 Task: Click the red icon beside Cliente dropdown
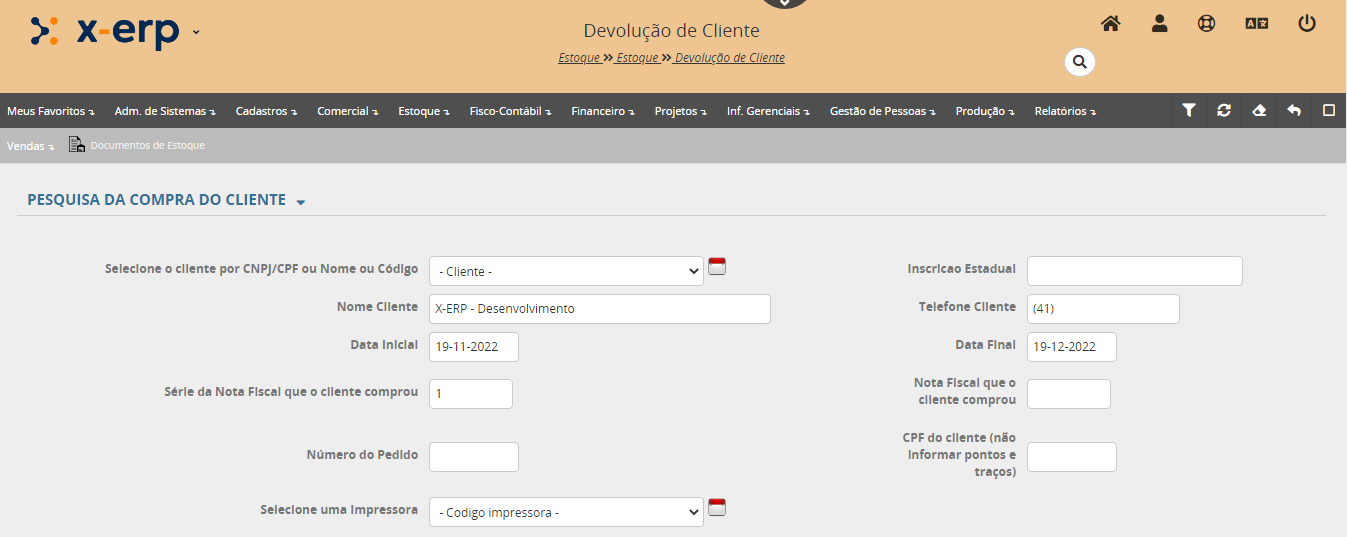pos(717,266)
